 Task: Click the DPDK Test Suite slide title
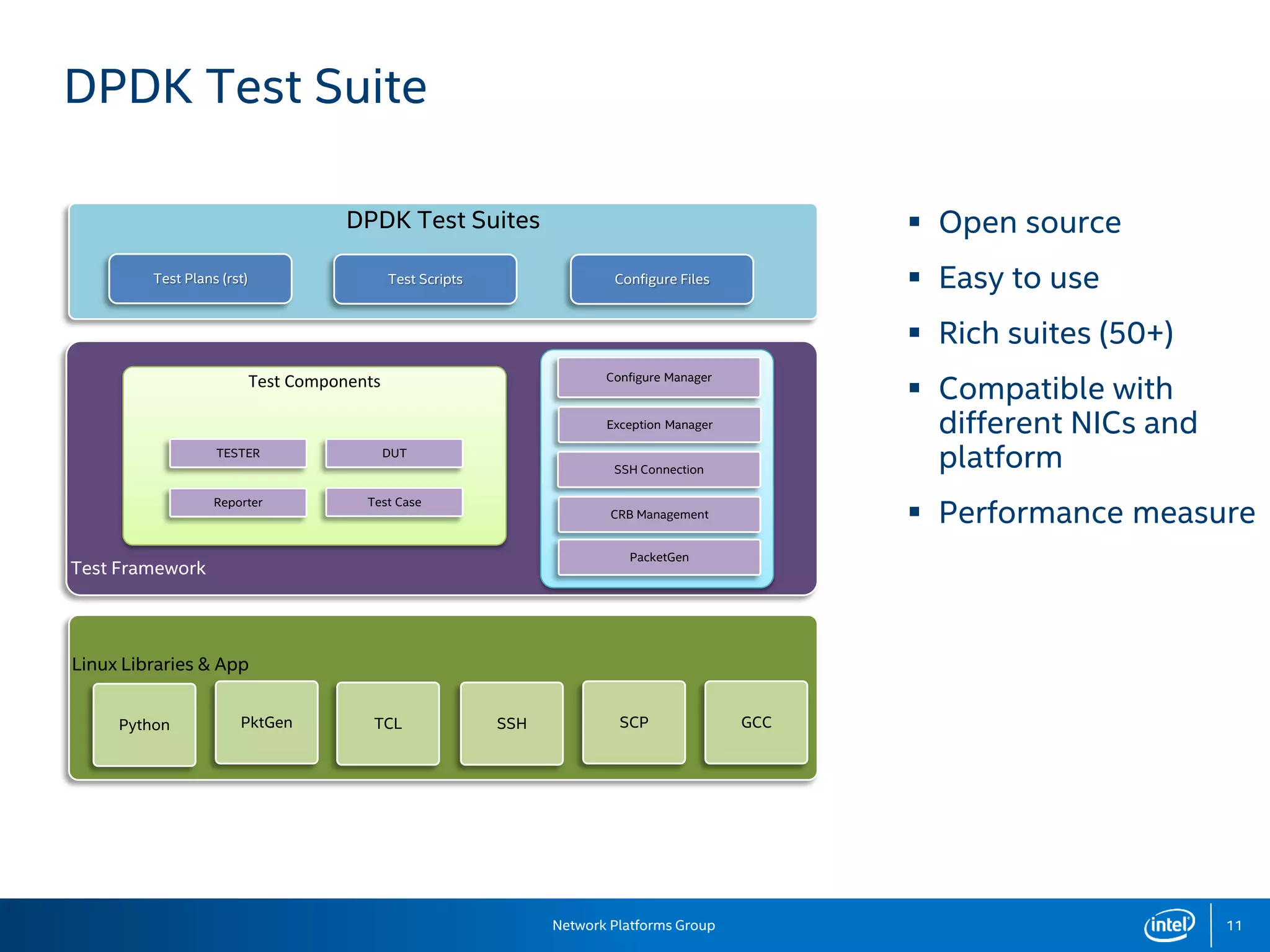tap(246, 87)
